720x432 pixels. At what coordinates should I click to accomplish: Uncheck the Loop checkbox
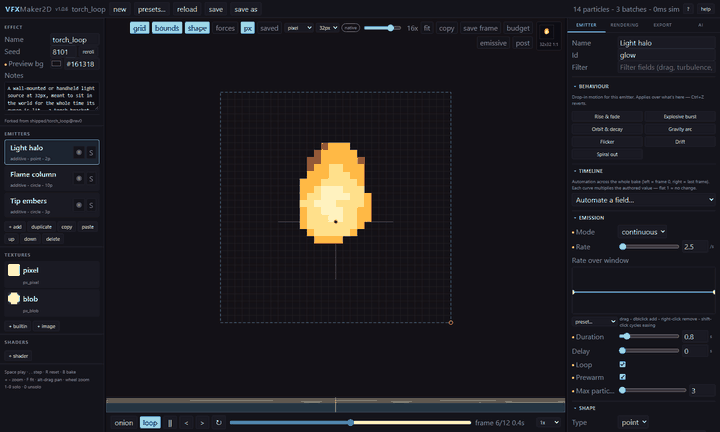tap(623, 365)
